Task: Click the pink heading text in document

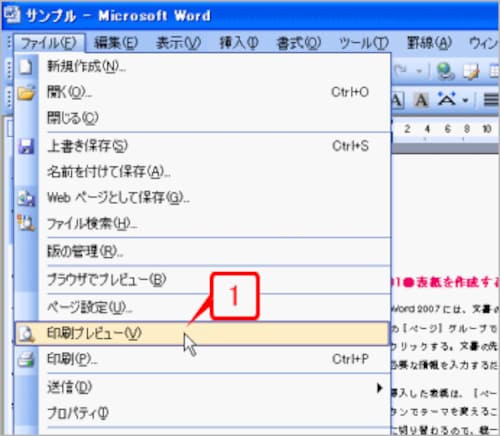Action: click(445, 282)
